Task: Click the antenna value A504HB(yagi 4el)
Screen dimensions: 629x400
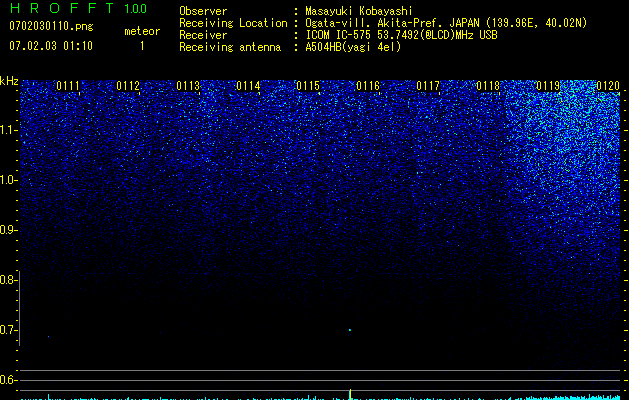Action: coord(353,47)
